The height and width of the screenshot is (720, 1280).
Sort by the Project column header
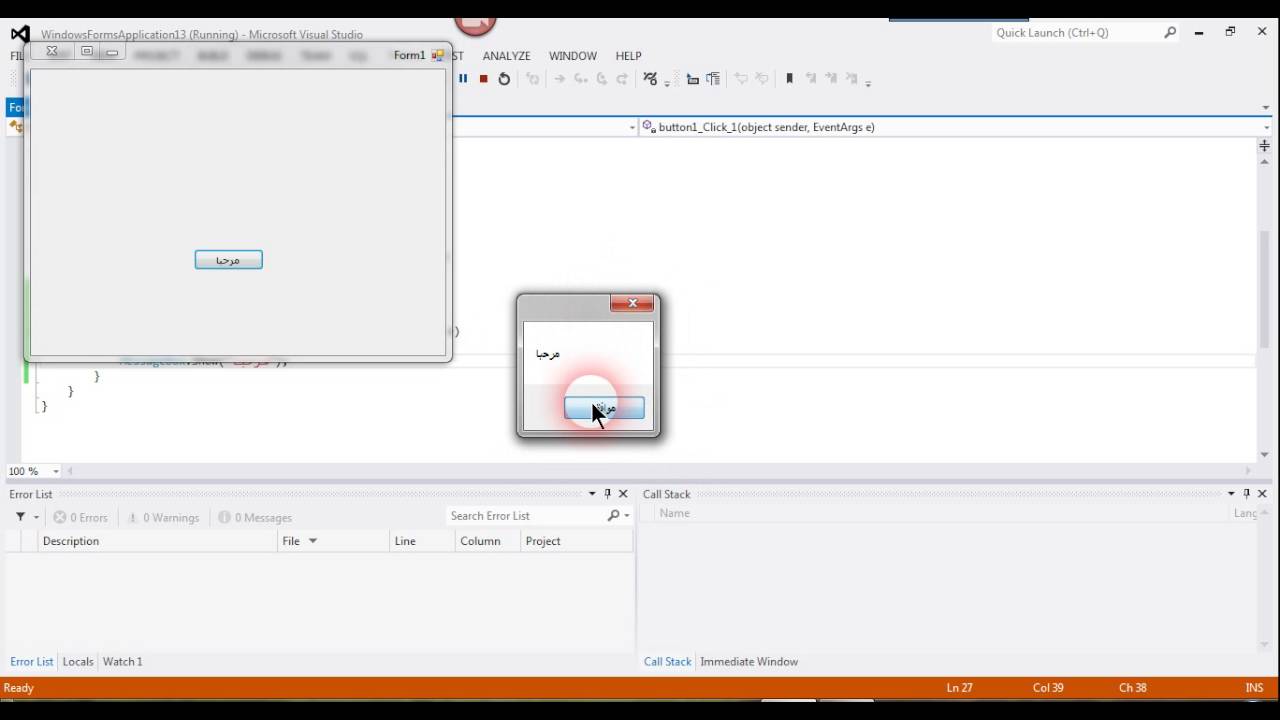click(x=576, y=541)
